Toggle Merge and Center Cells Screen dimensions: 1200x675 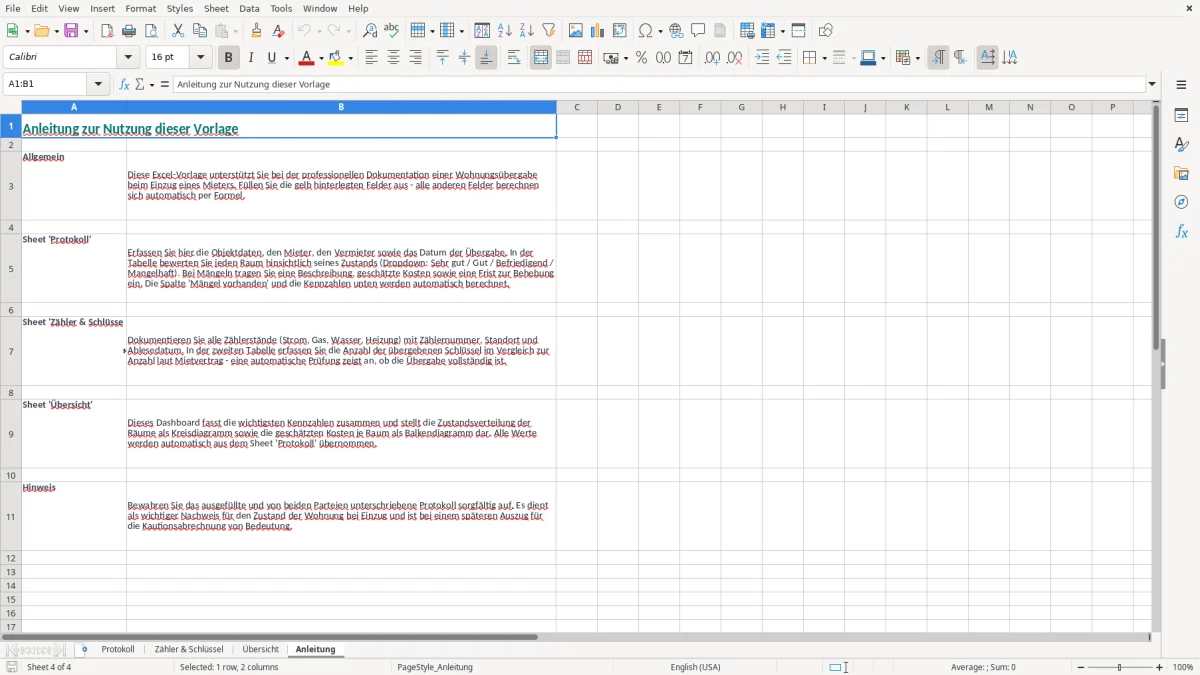click(541, 58)
